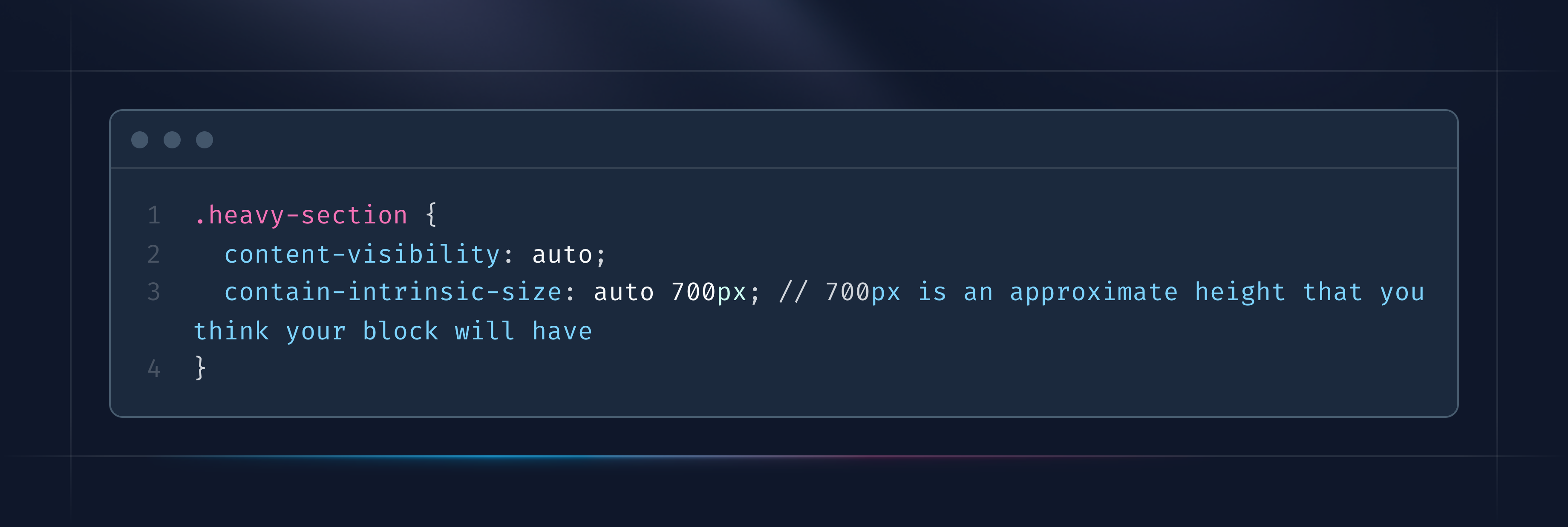Click the opening curly brace
1568x527 pixels.
point(431,215)
